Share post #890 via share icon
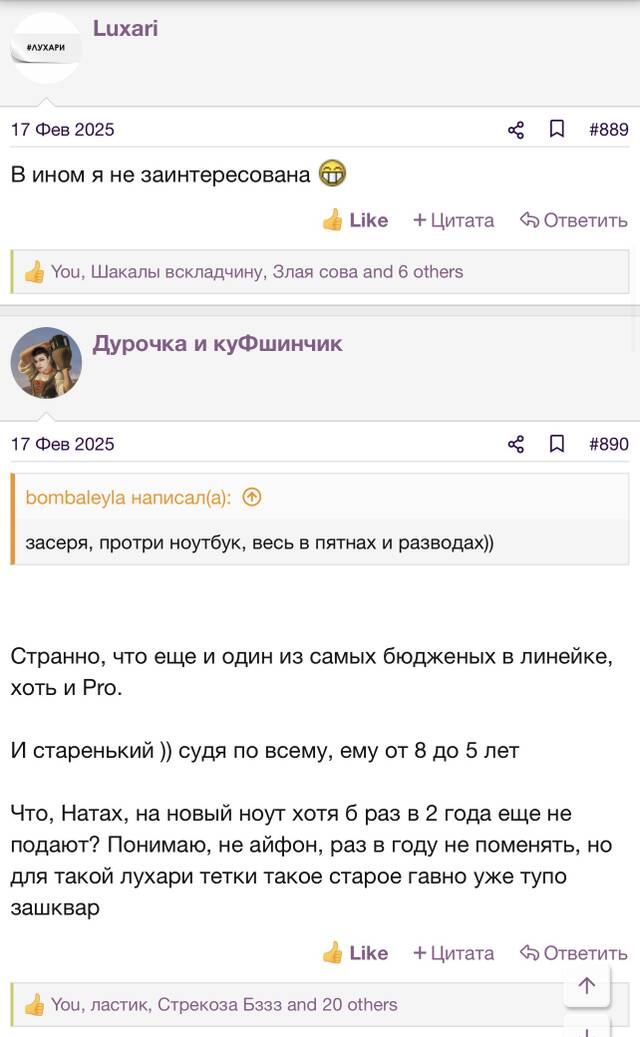 pyautogui.click(x=516, y=444)
